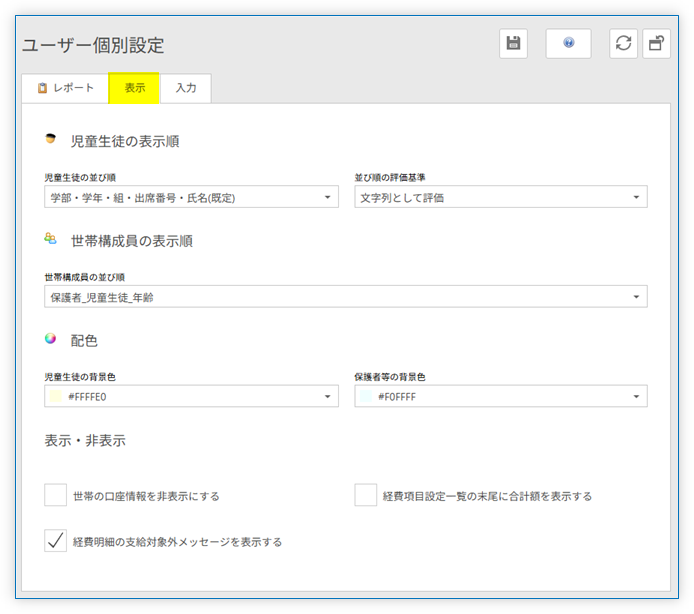Click the #F0FFFF pale azure swatch
The width and height of the screenshot is (694, 614).
pyautogui.click(x=366, y=396)
